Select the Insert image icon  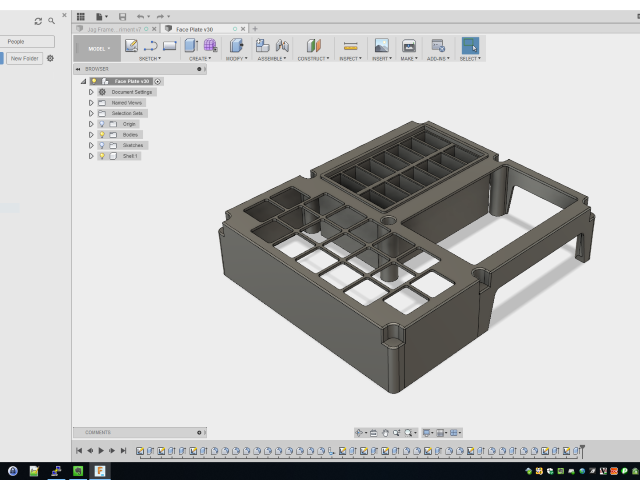(x=381, y=46)
